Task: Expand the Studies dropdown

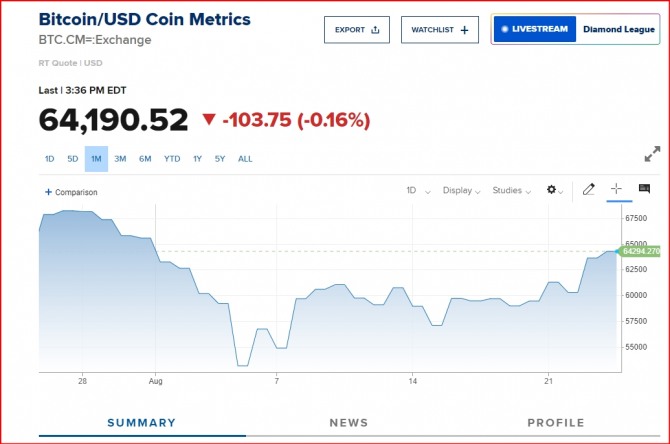Action: click(511, 190)
